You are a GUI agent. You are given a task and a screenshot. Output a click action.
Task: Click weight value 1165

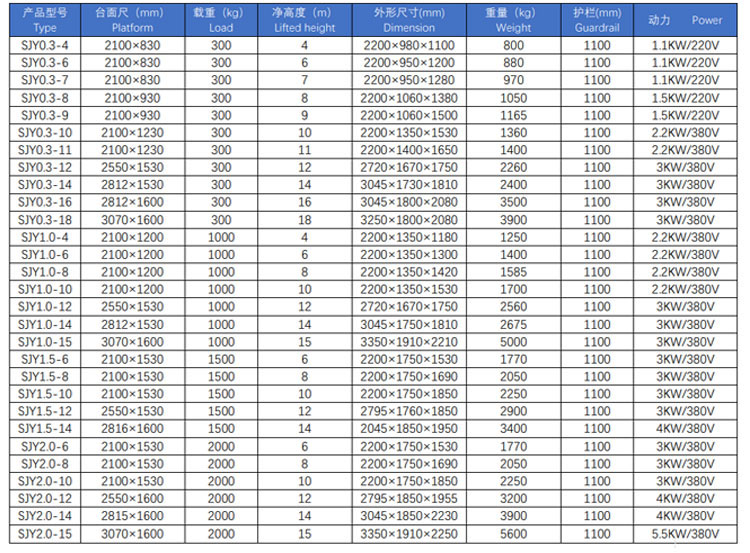[x=513, y=115]
